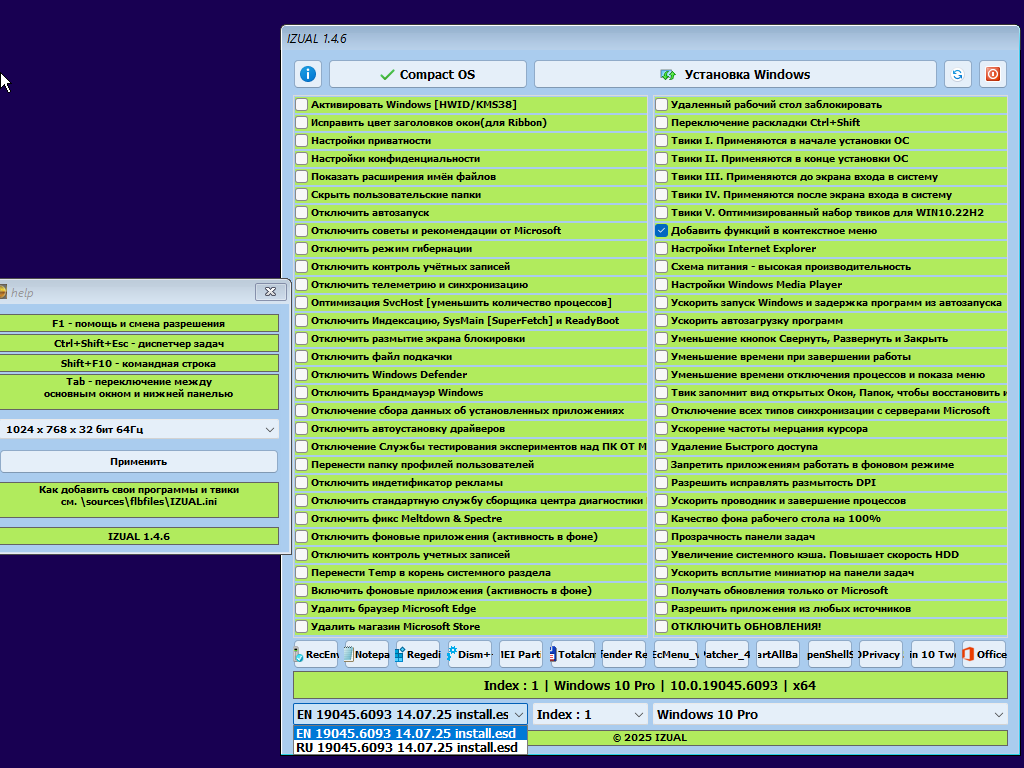The width and height of the screenshot is (1024, 768).
Task: Check Удалить магазин Microsoft Store
Action: coord(301,626)
